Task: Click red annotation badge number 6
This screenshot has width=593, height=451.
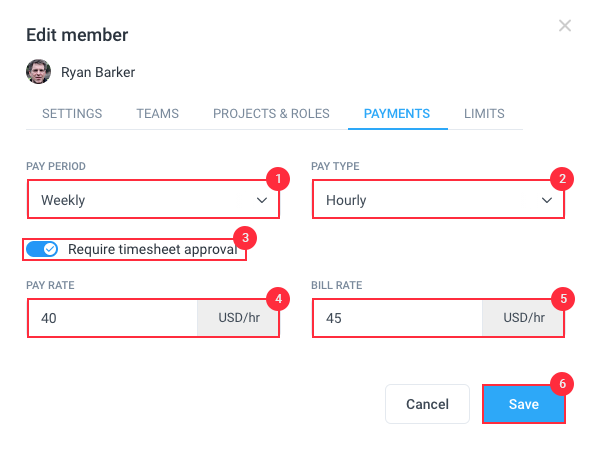Action: [x=562, y=384]
